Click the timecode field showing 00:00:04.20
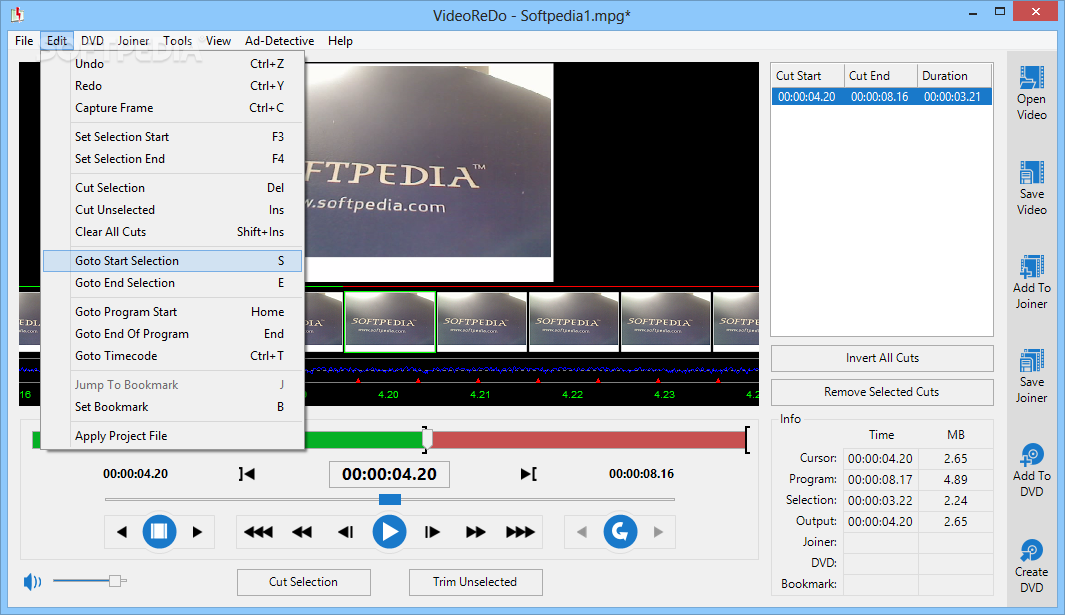The image size is (1065, 615). coord(389,474)
